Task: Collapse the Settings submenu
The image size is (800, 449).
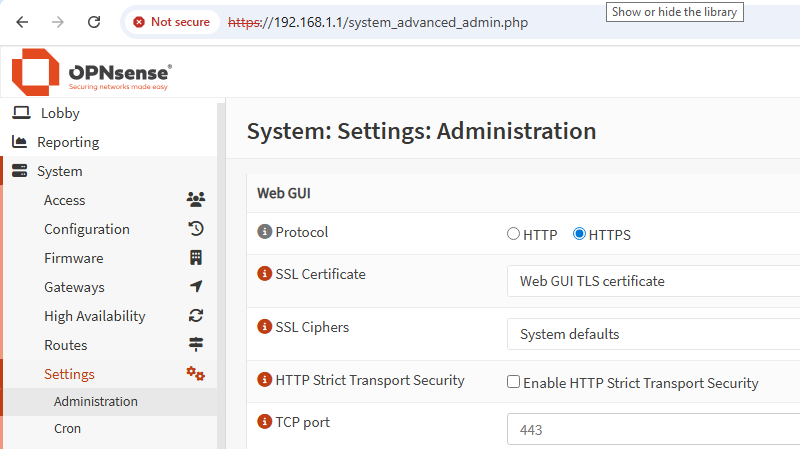Action: click(x=69, y=375)
